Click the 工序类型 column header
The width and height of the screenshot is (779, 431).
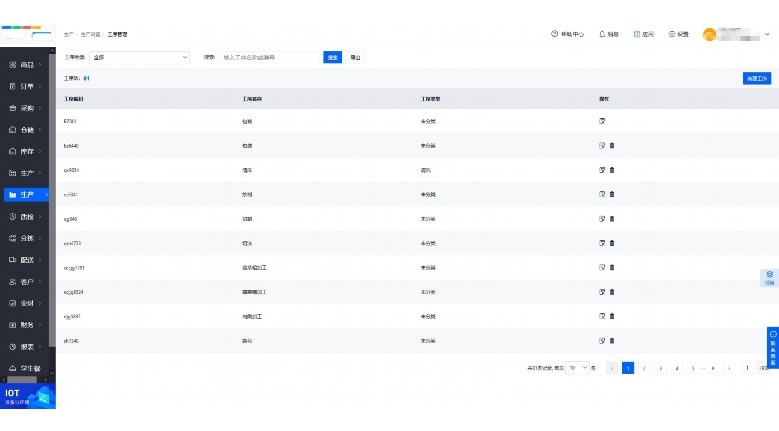coord(430,99)
